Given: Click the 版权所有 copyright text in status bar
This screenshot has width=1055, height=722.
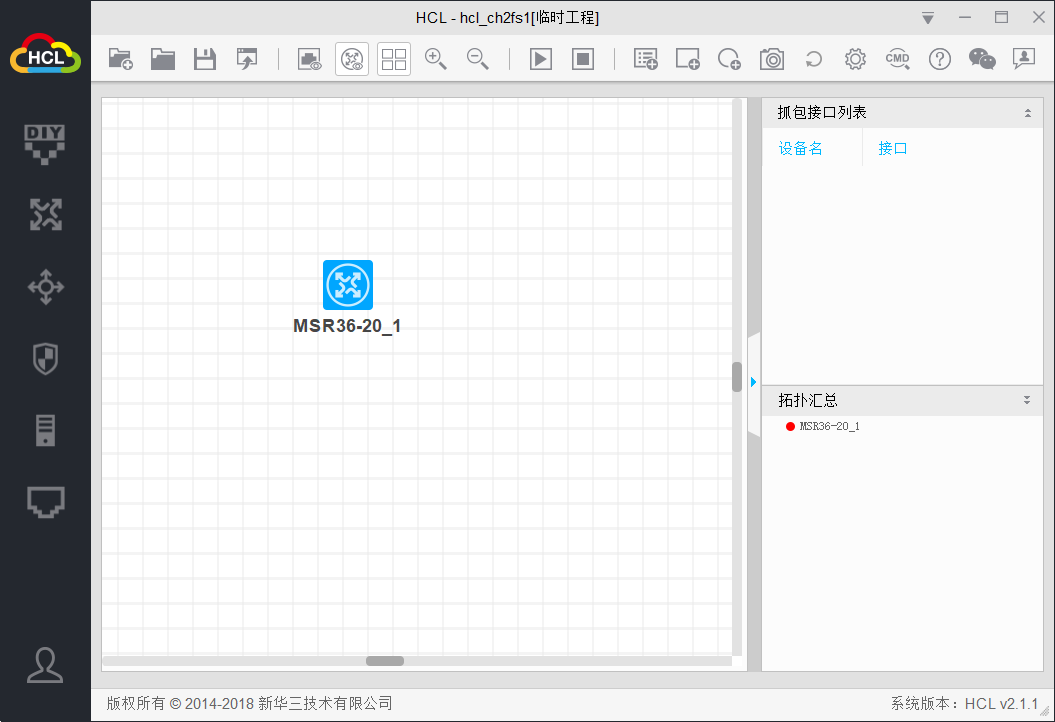Looking at the screenshot, I should [x=249, y=703].
